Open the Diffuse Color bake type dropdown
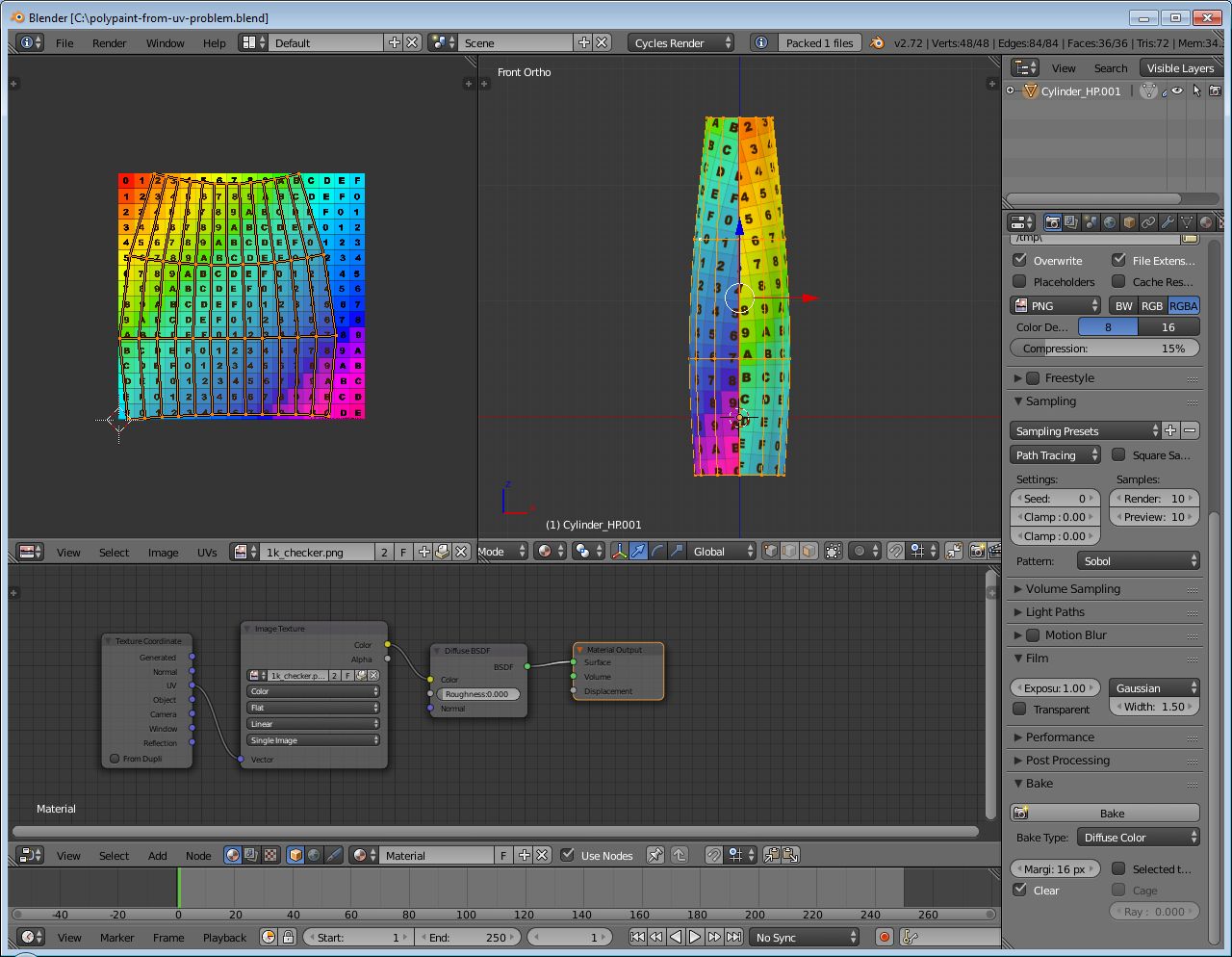The image size is (1232, 957). point(1138,837)
